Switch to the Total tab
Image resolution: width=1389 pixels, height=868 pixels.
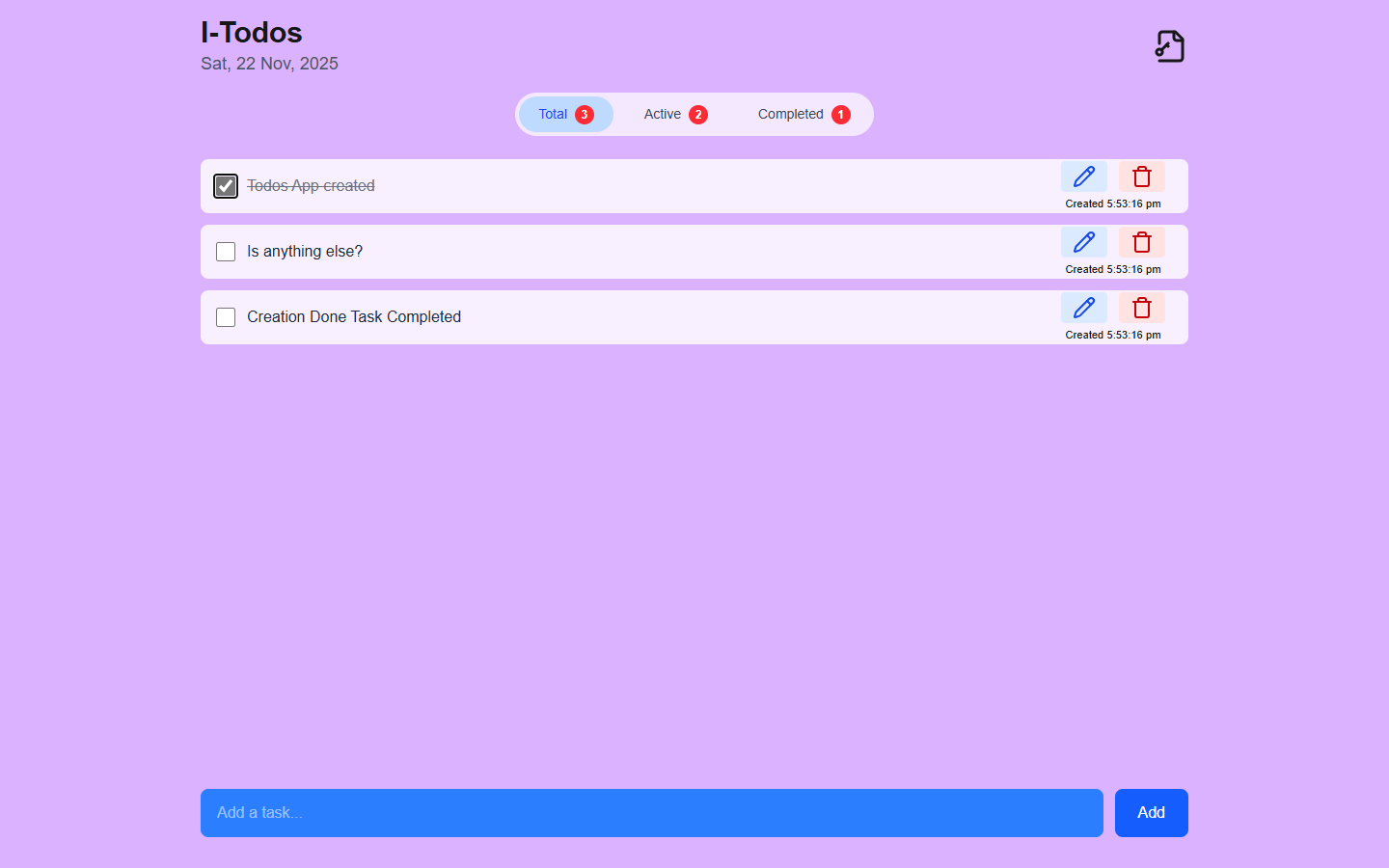point(565,115)
